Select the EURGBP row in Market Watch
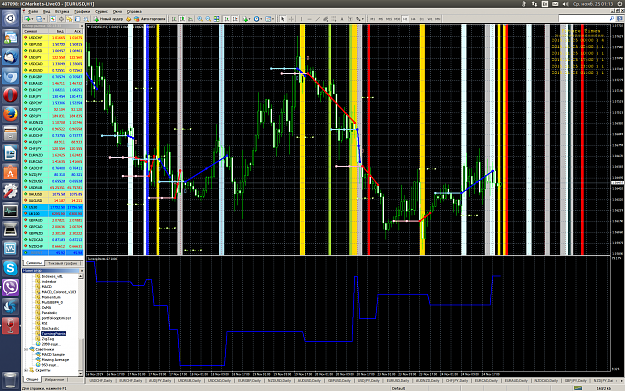 (x=53, y=77)
